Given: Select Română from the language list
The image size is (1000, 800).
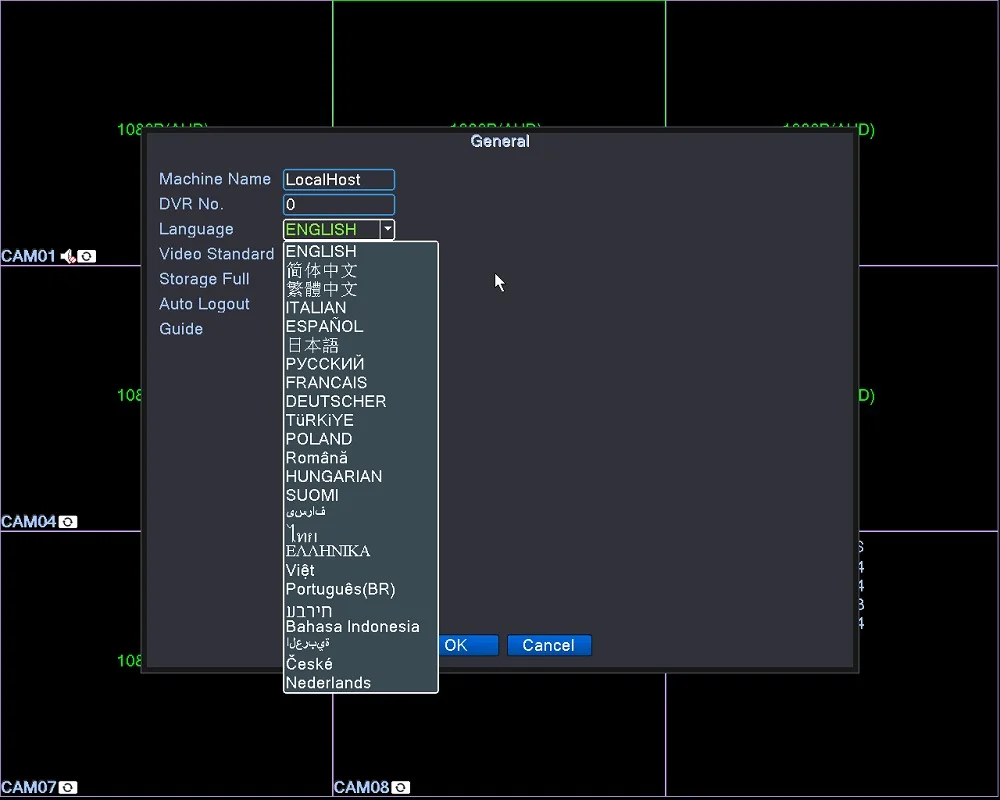Looking at the screenshot, I should 360,457.
